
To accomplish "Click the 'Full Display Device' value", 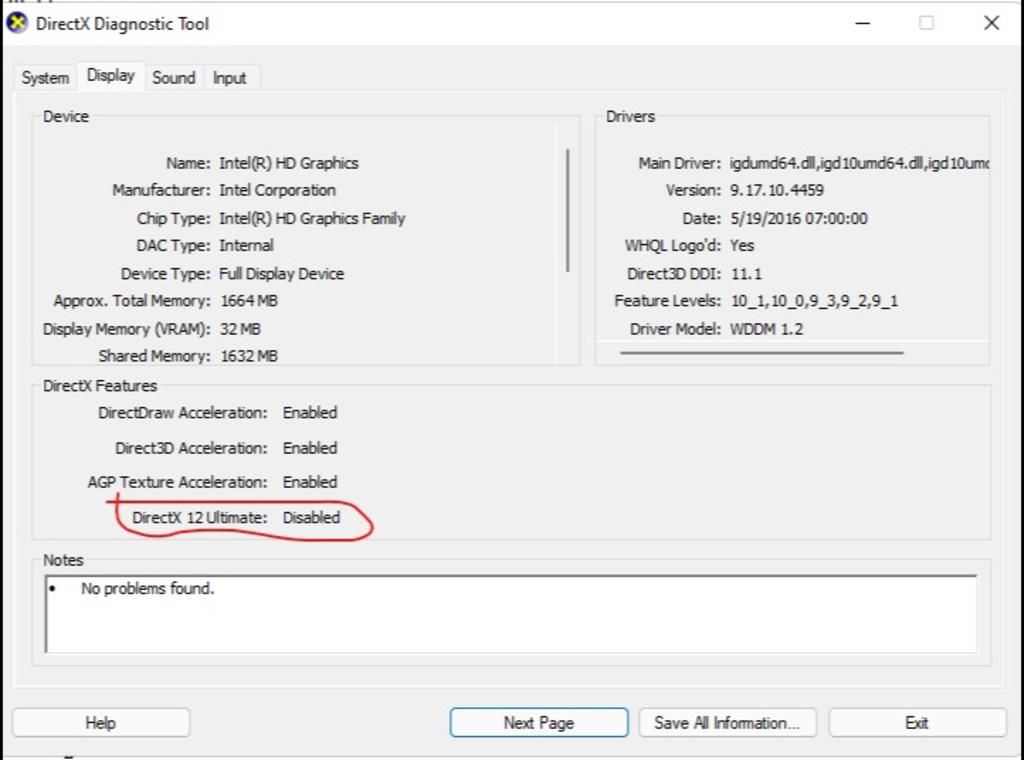I will click(281, 274).
